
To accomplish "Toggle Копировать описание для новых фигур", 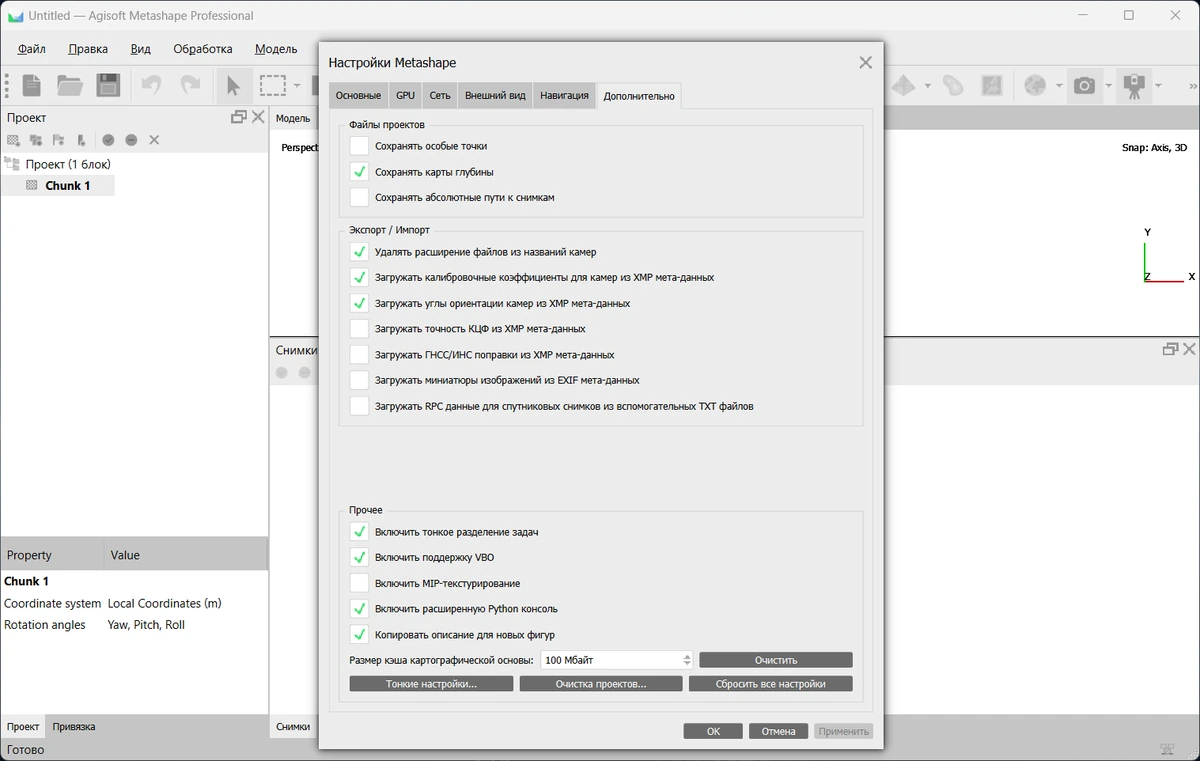I will pos(359,634).
